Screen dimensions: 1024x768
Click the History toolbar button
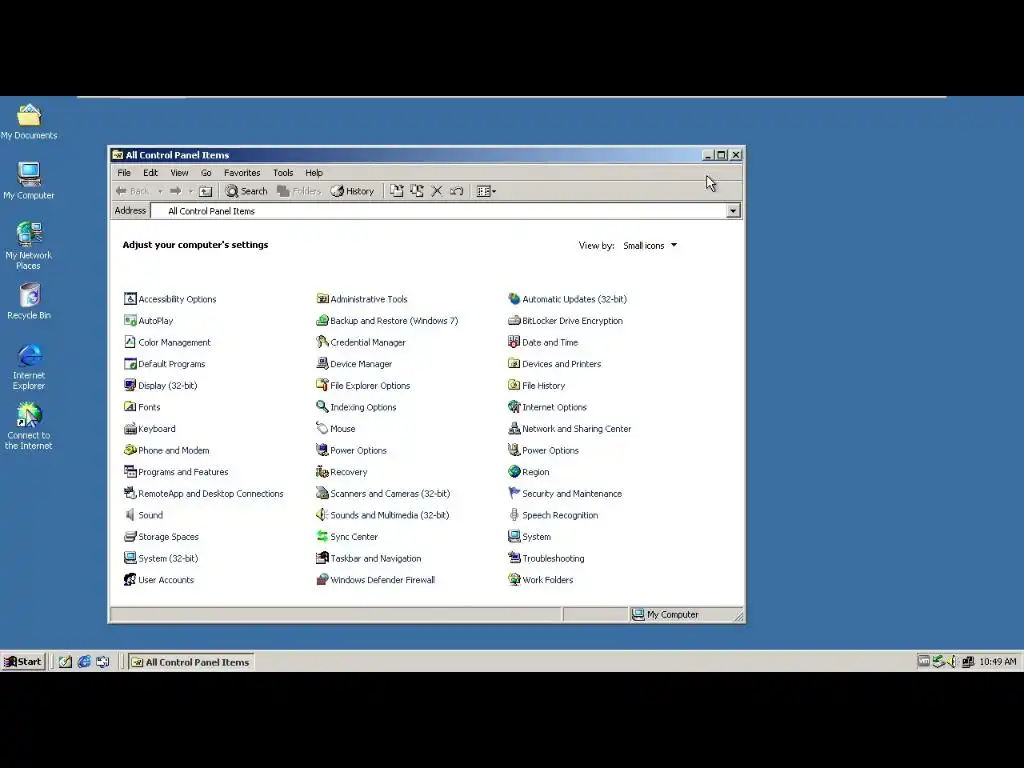tap(352, 191)
